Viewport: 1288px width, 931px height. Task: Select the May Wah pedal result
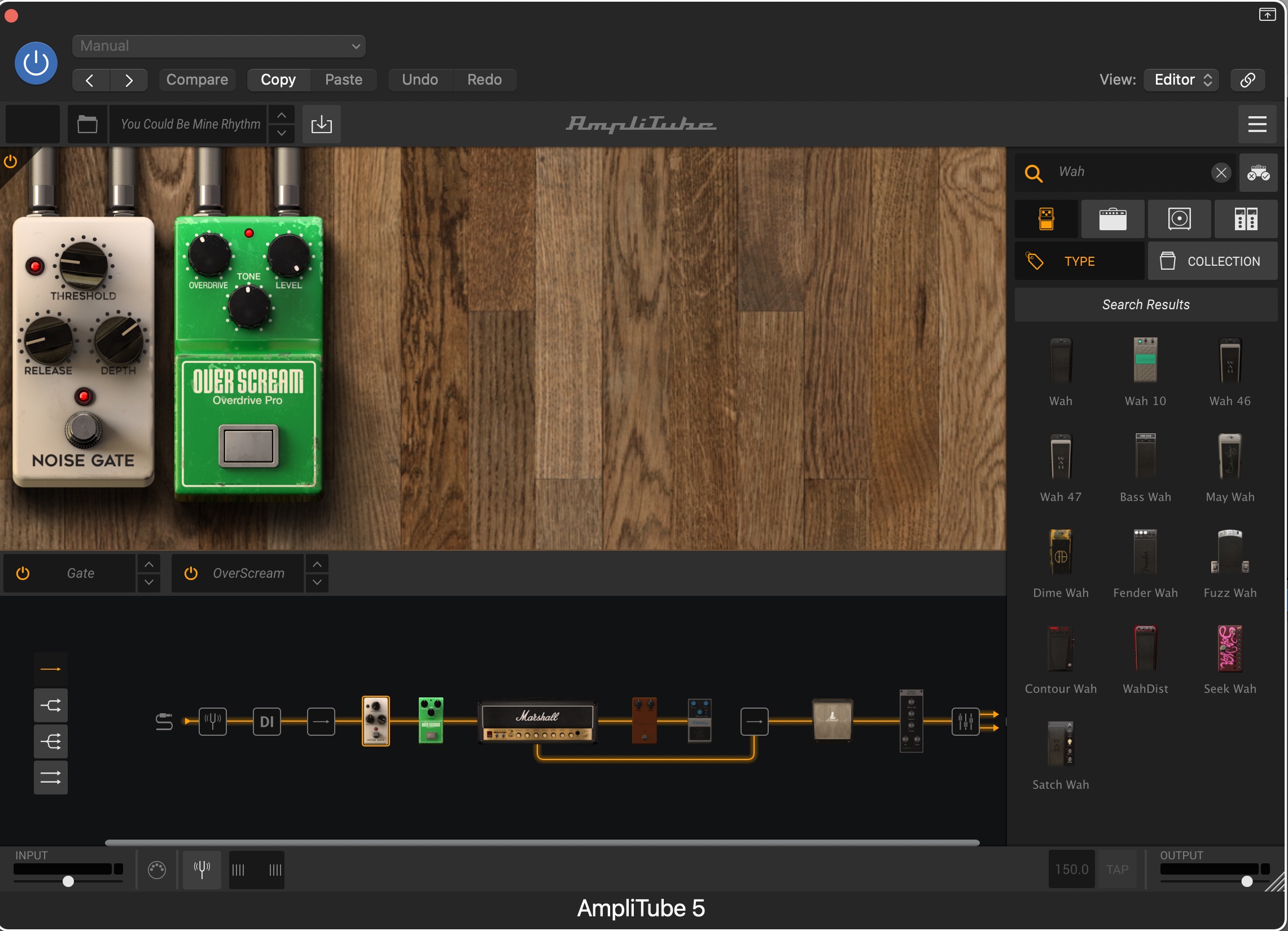(x=1230, y=468)
